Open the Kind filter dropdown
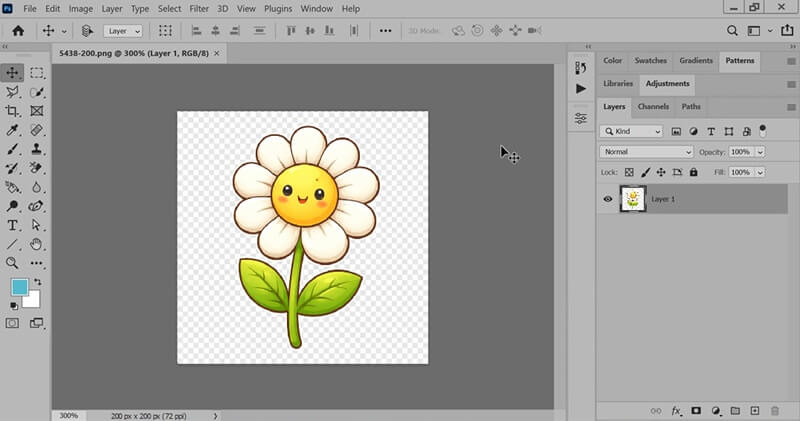This screenshot has height=421, width=800. pos(632,131)
